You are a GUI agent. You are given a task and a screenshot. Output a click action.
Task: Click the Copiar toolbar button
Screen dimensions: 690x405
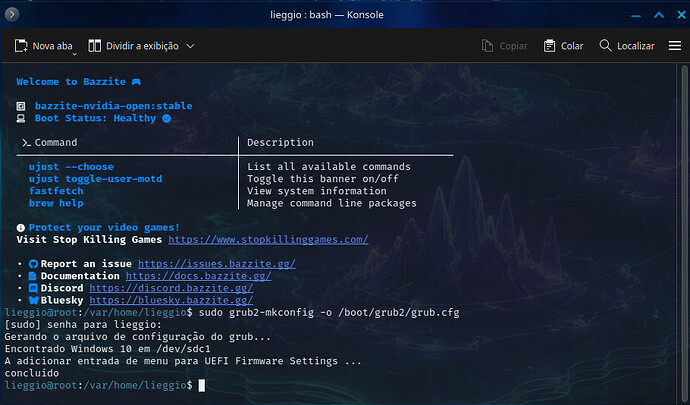point(504,46)
